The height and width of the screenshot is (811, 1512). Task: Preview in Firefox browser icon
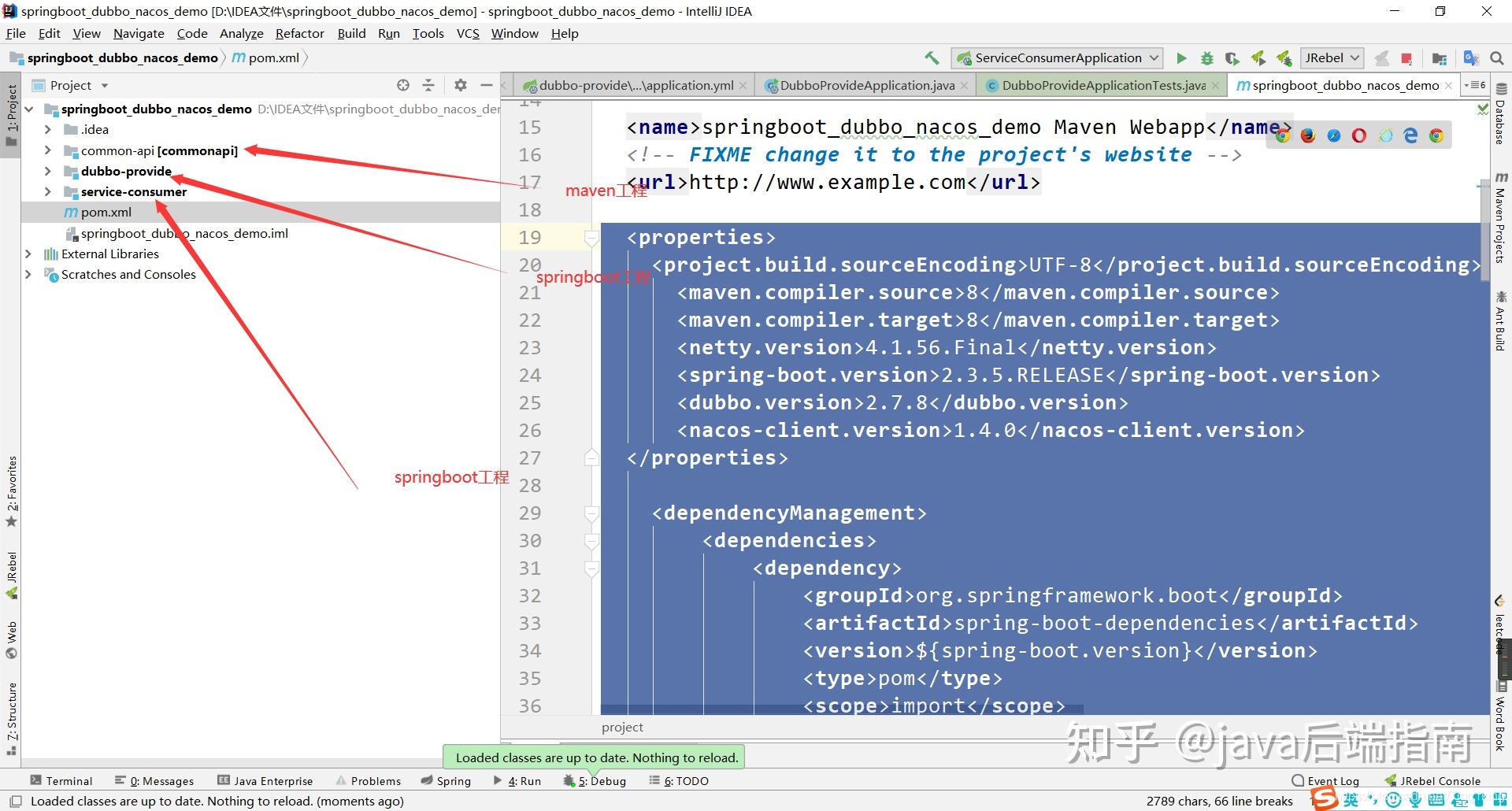(1308, 135)
